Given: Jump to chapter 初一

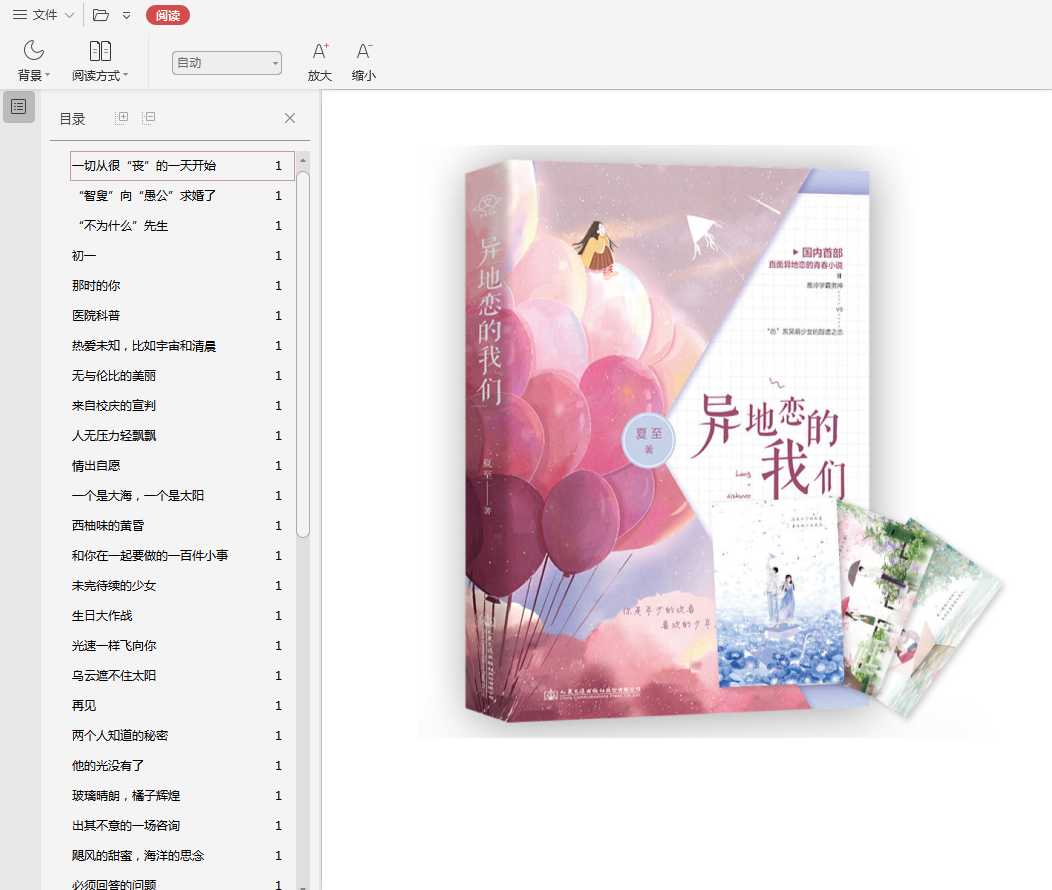Looking at the screenshot, I should (182, 256).
